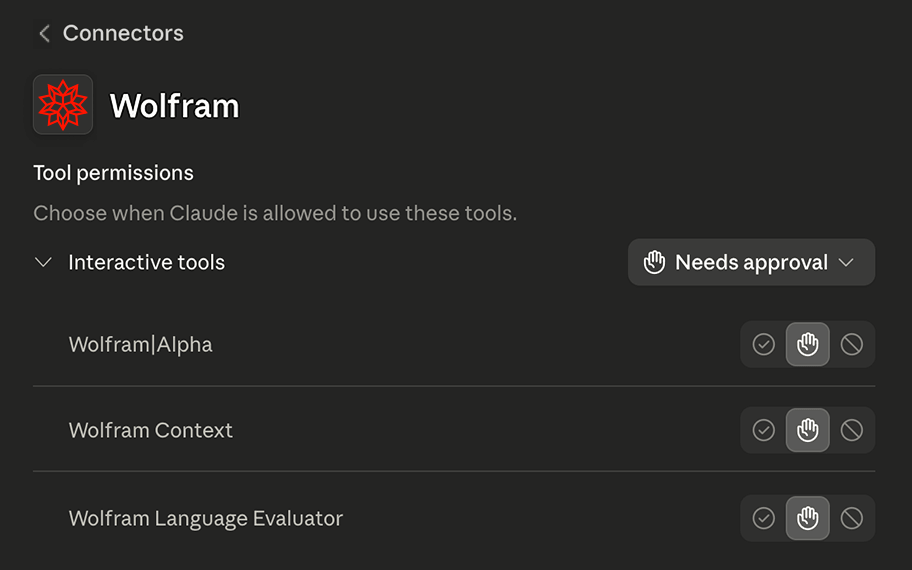This screenshot has width=912, height=570.
Task: Select the Wolfram|Alpha tool row label
Action: coord(141,344)
